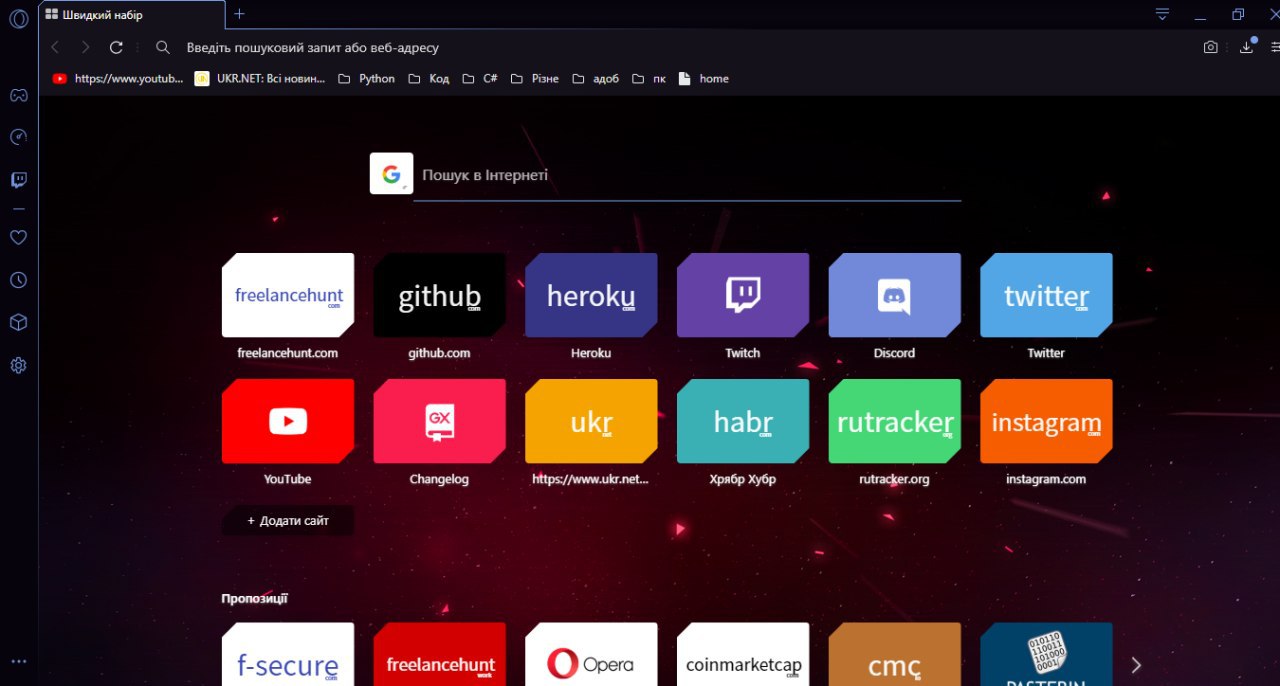Open the Pastebin suggestion tile
This screenshot has height=686, width=1280.
pos(1046,655)
